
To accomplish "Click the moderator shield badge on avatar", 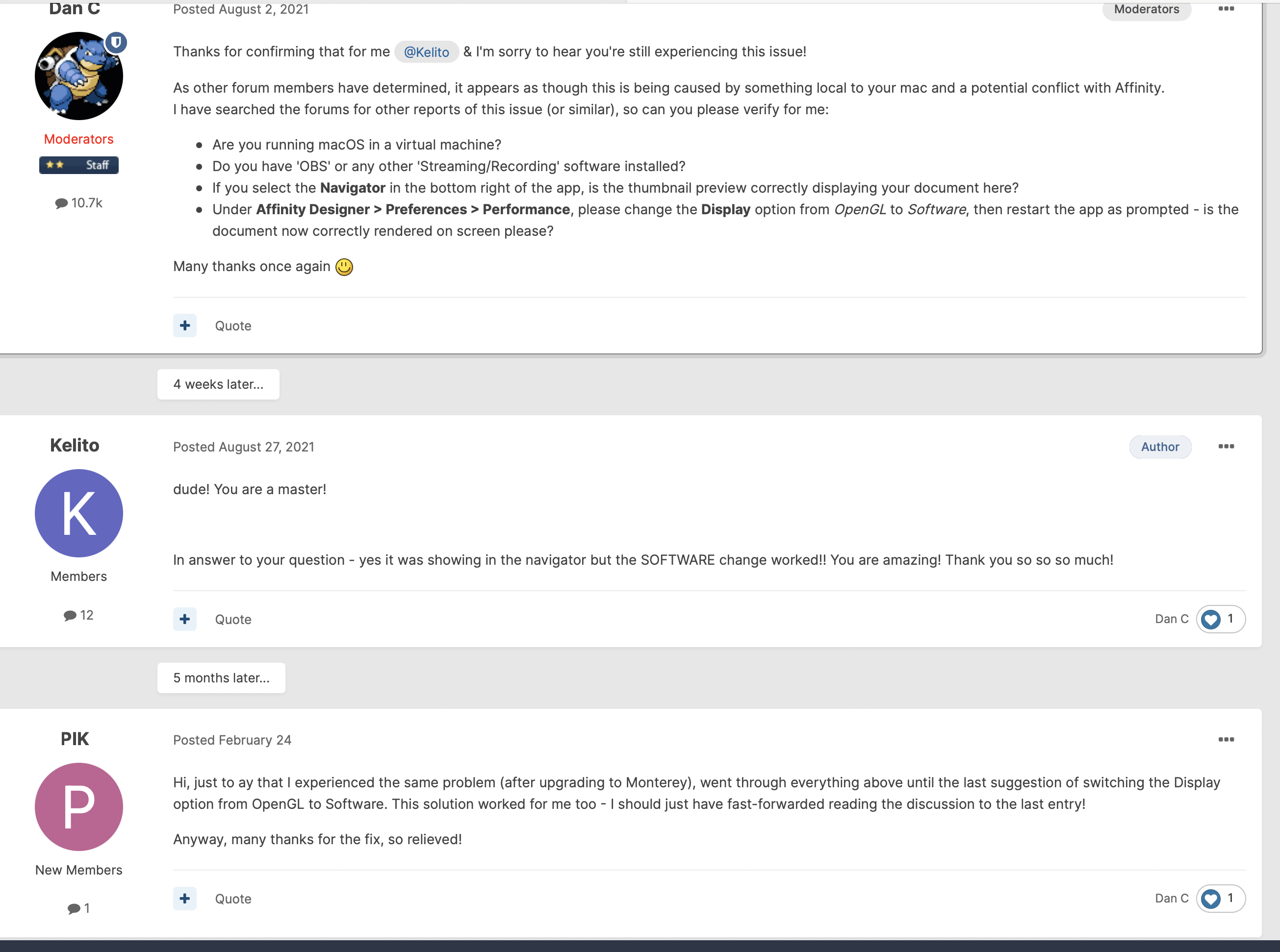I will (116, 43).
